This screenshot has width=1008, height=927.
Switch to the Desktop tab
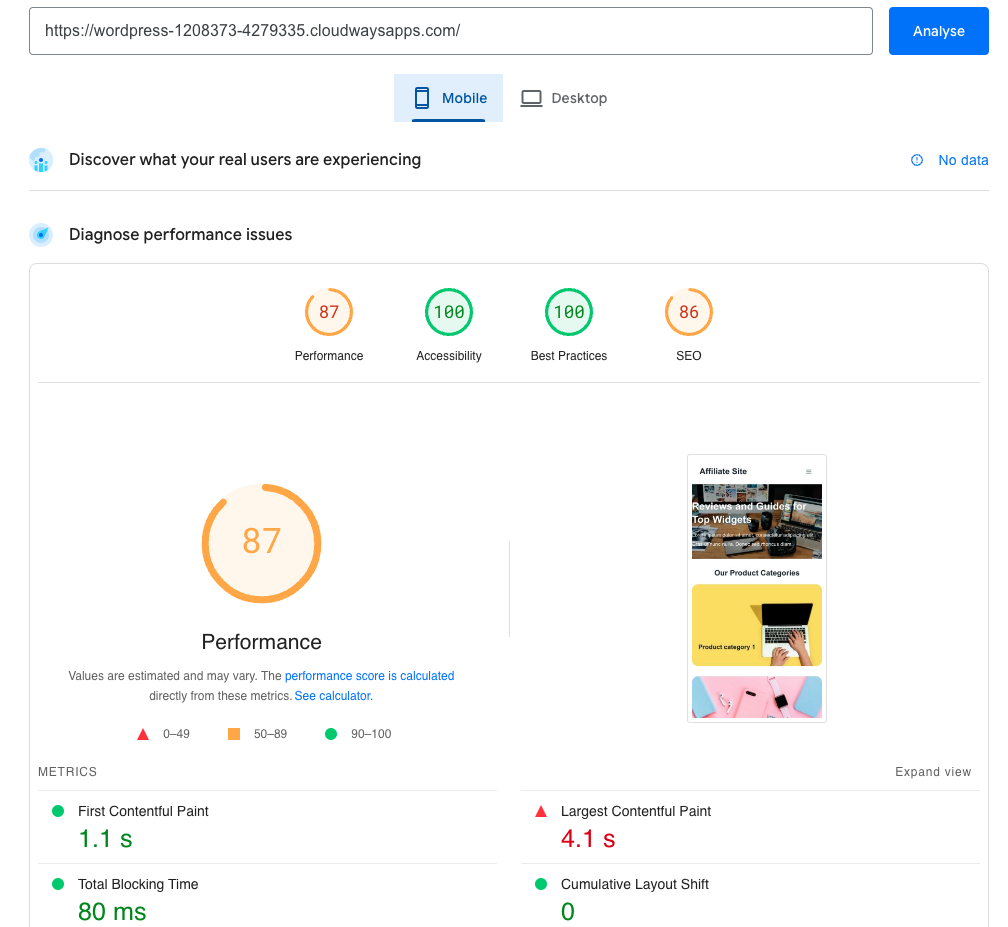pyautogui.click(x=564, y=98)
